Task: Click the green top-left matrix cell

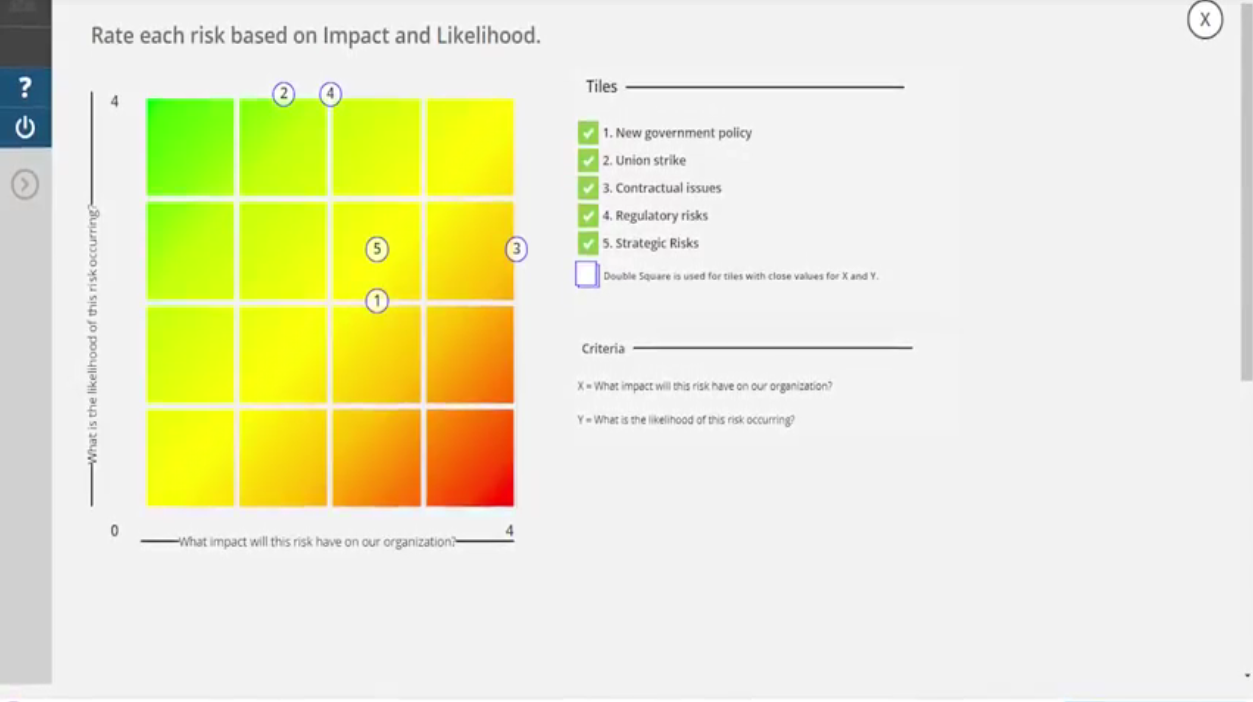Action: tap(190, 147)
